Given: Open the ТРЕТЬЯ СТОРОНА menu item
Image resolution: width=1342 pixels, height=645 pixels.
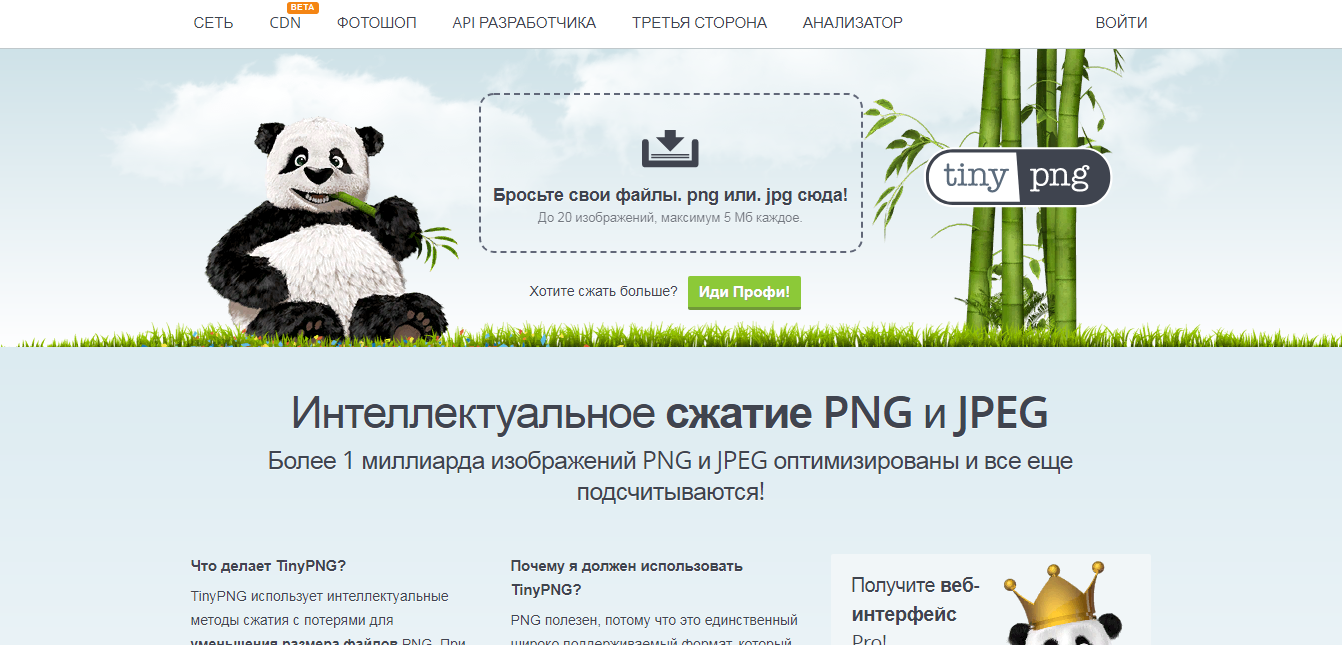Looking at the screenshot, I should 699,23.
